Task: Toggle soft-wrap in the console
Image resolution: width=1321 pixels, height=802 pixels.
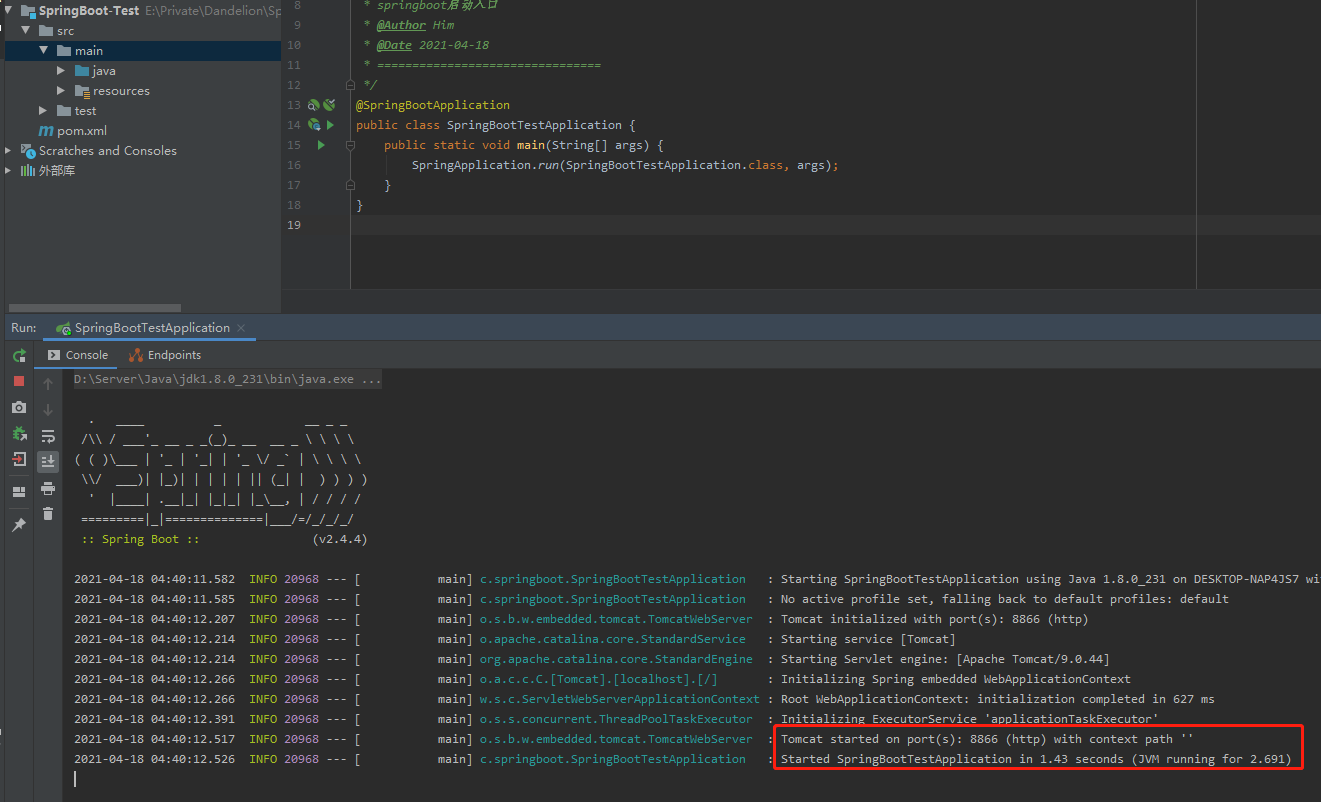Action: click(x=48, y=436)
